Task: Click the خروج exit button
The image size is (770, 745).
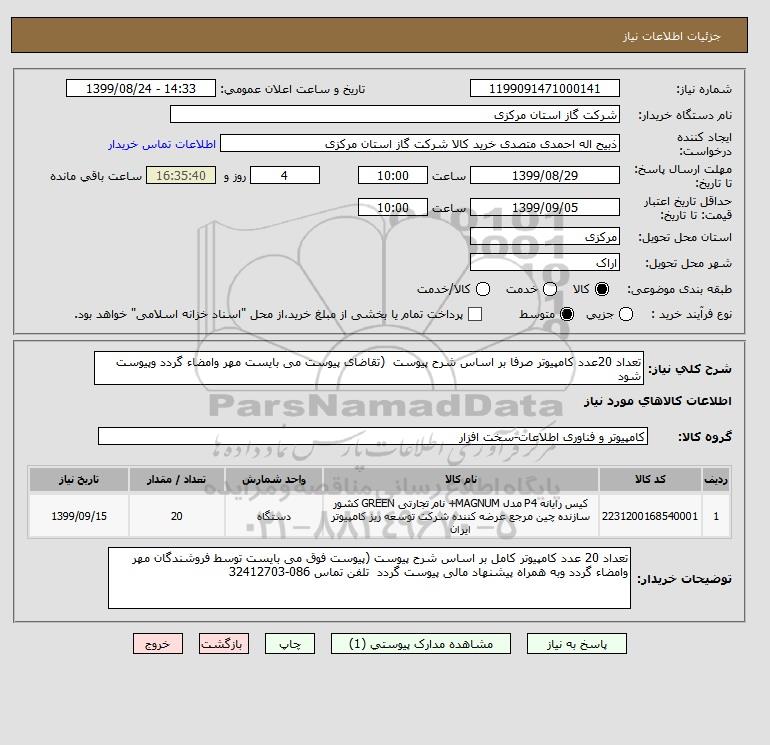Action: 158,644
